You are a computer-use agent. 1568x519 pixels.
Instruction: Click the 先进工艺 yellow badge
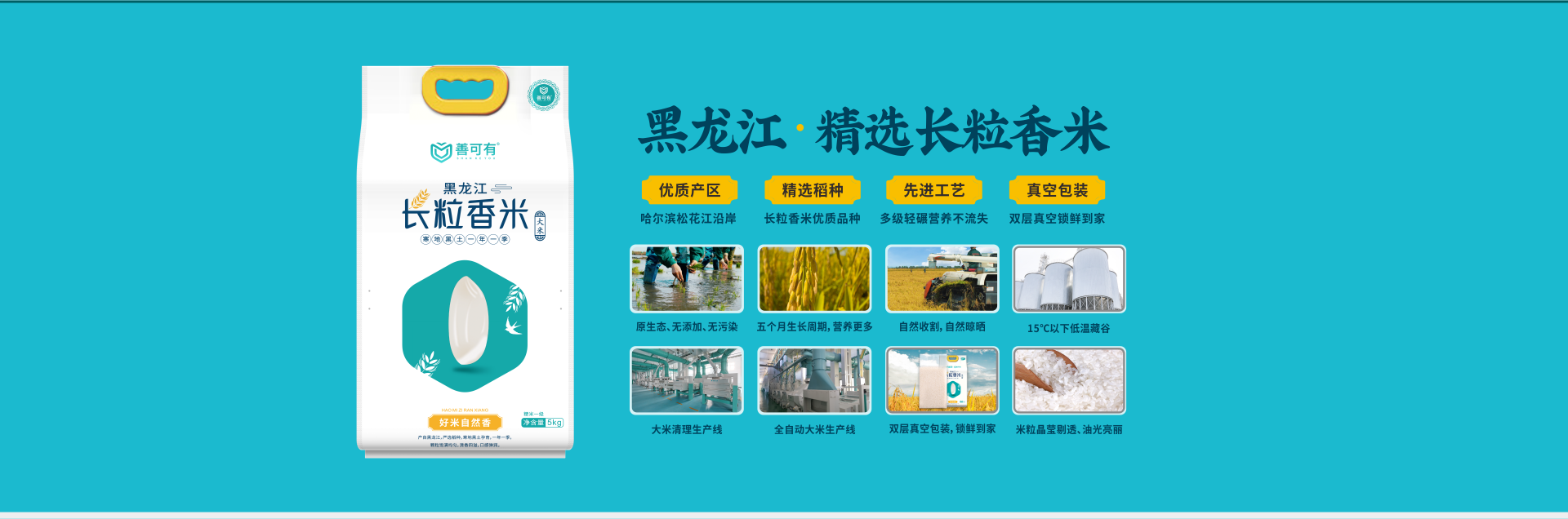(x=934, y=190)
